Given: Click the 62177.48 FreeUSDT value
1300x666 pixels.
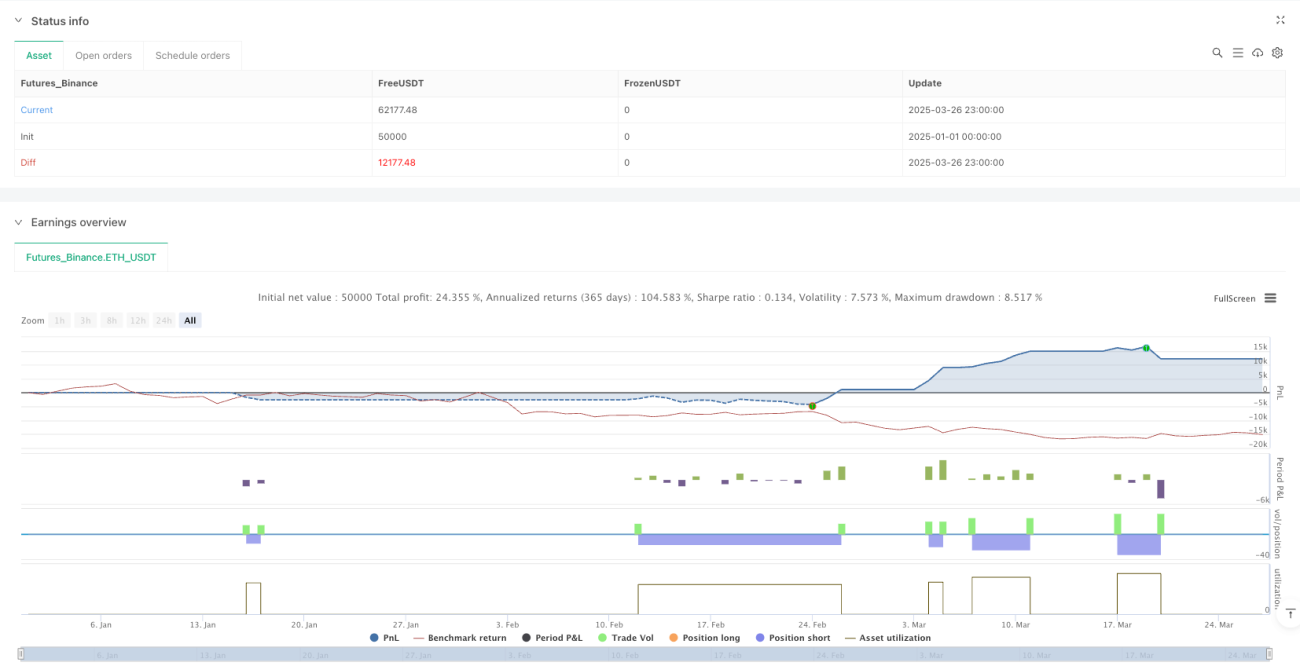Looking at the screenshot, I should click(x=396, y=110).
